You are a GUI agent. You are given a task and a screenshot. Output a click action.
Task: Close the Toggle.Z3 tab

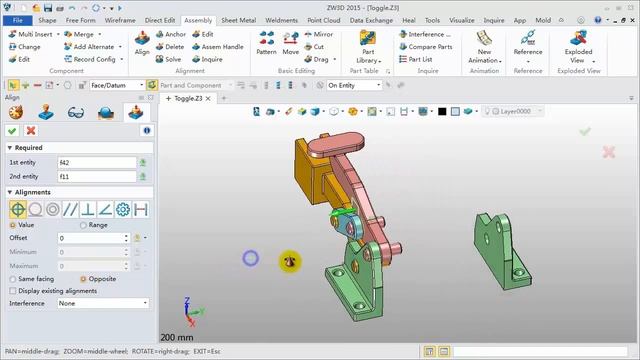click(x=208, y=98)
